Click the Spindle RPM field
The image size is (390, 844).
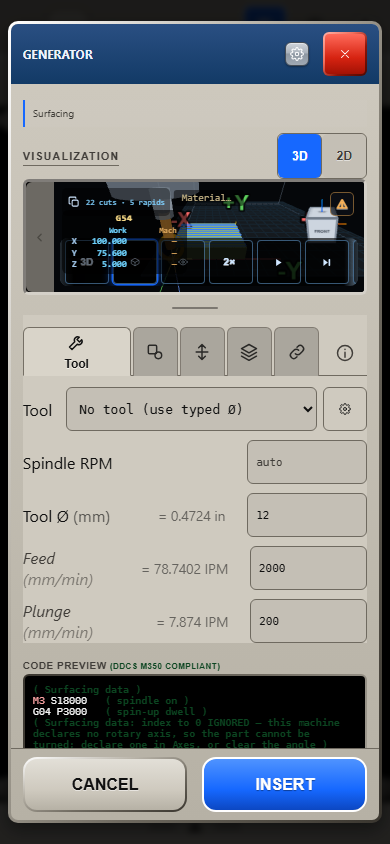pos(307,462)
